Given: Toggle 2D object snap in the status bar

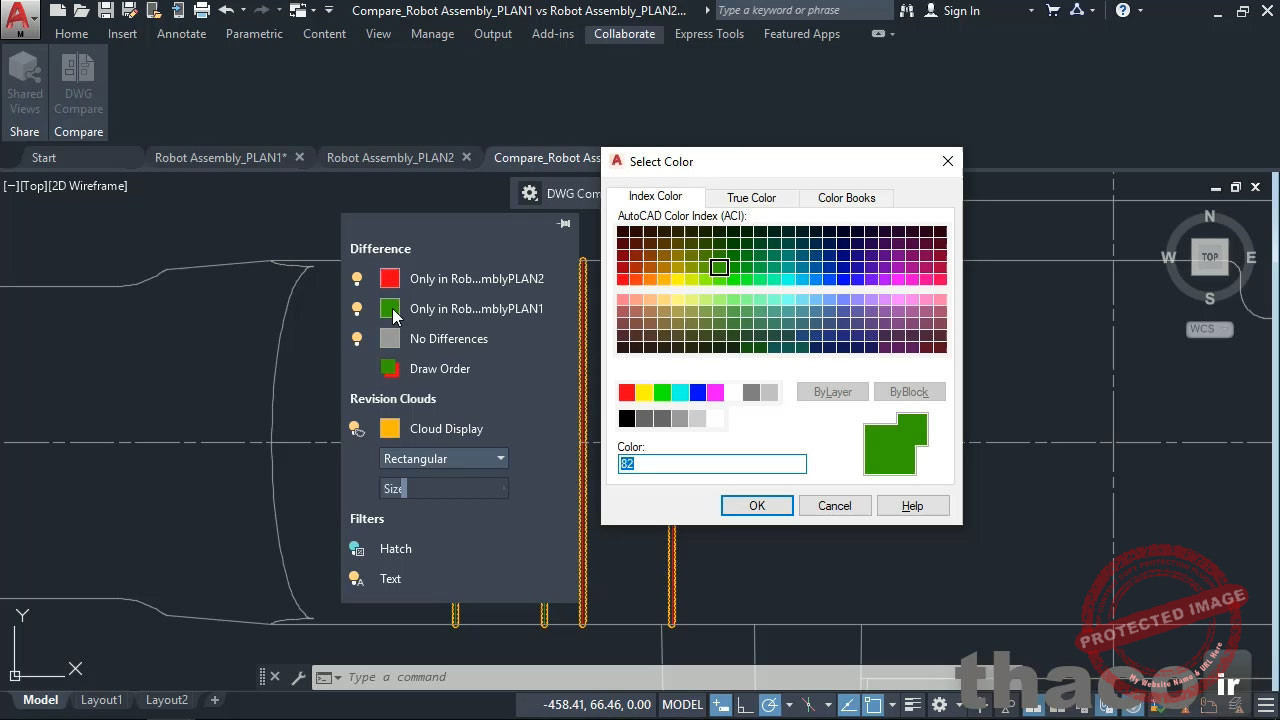Looking at the screenshot, I should (872, 705).
